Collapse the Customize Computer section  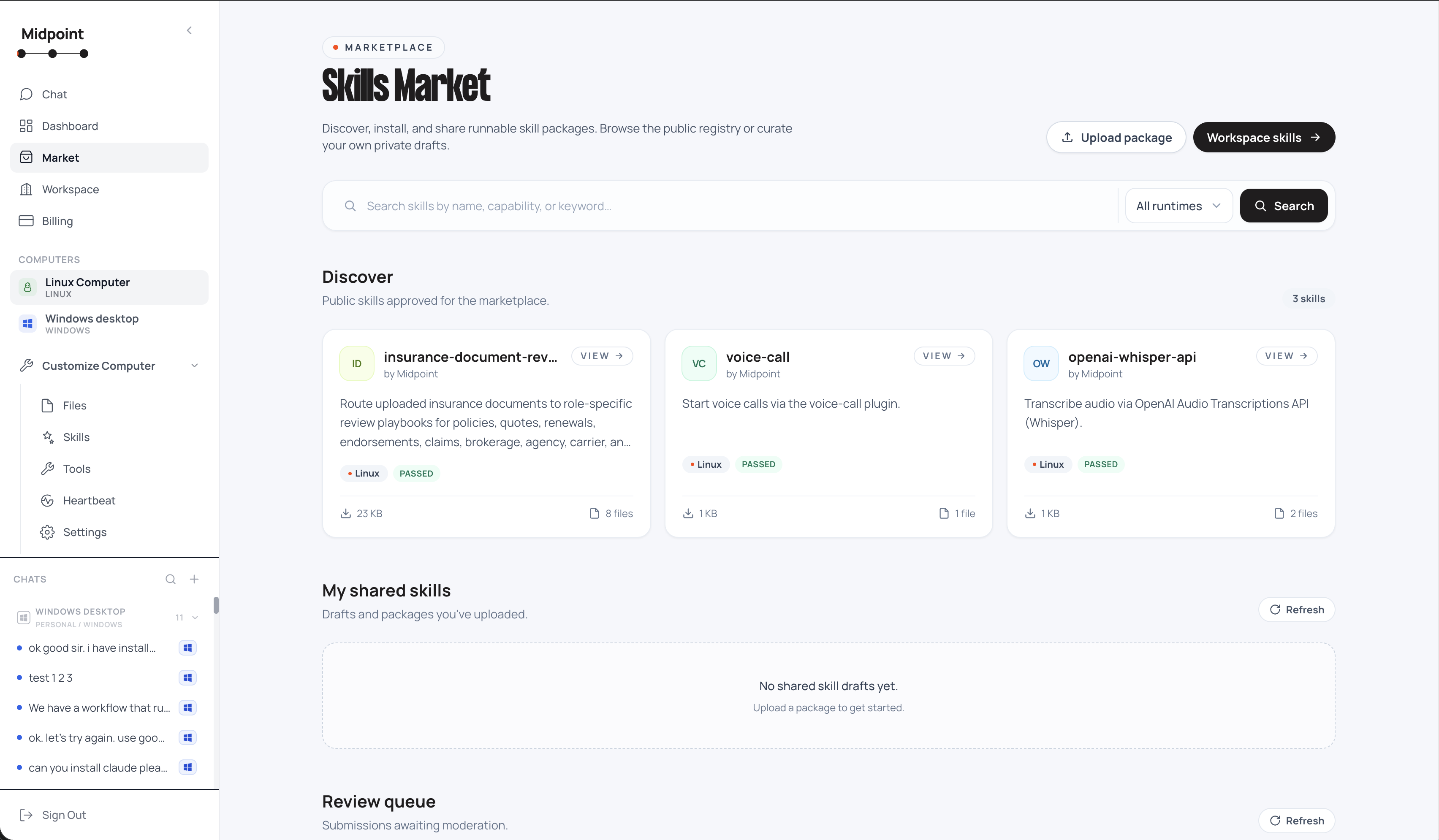194,366
